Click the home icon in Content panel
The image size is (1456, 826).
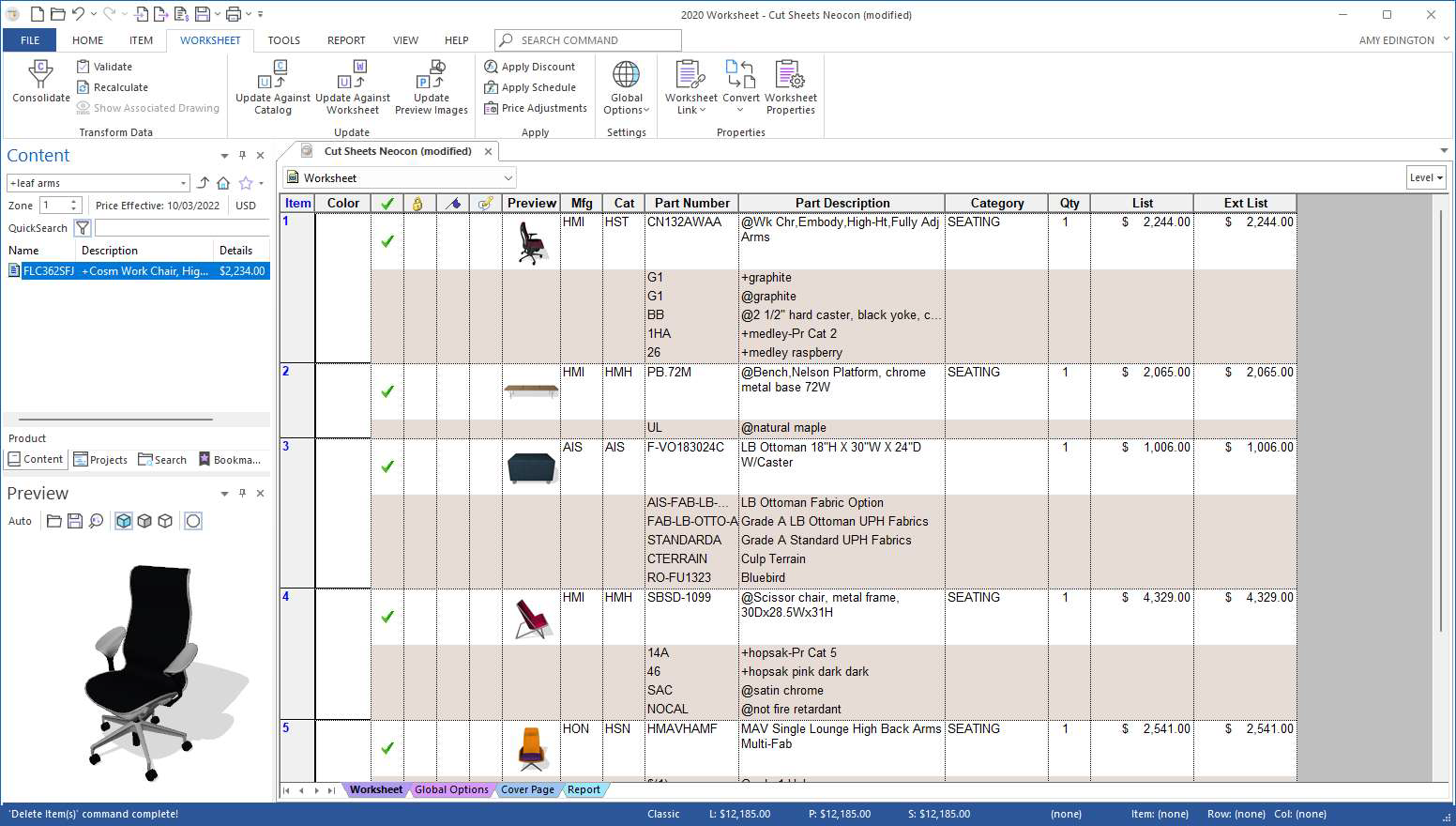pos(223,183)
